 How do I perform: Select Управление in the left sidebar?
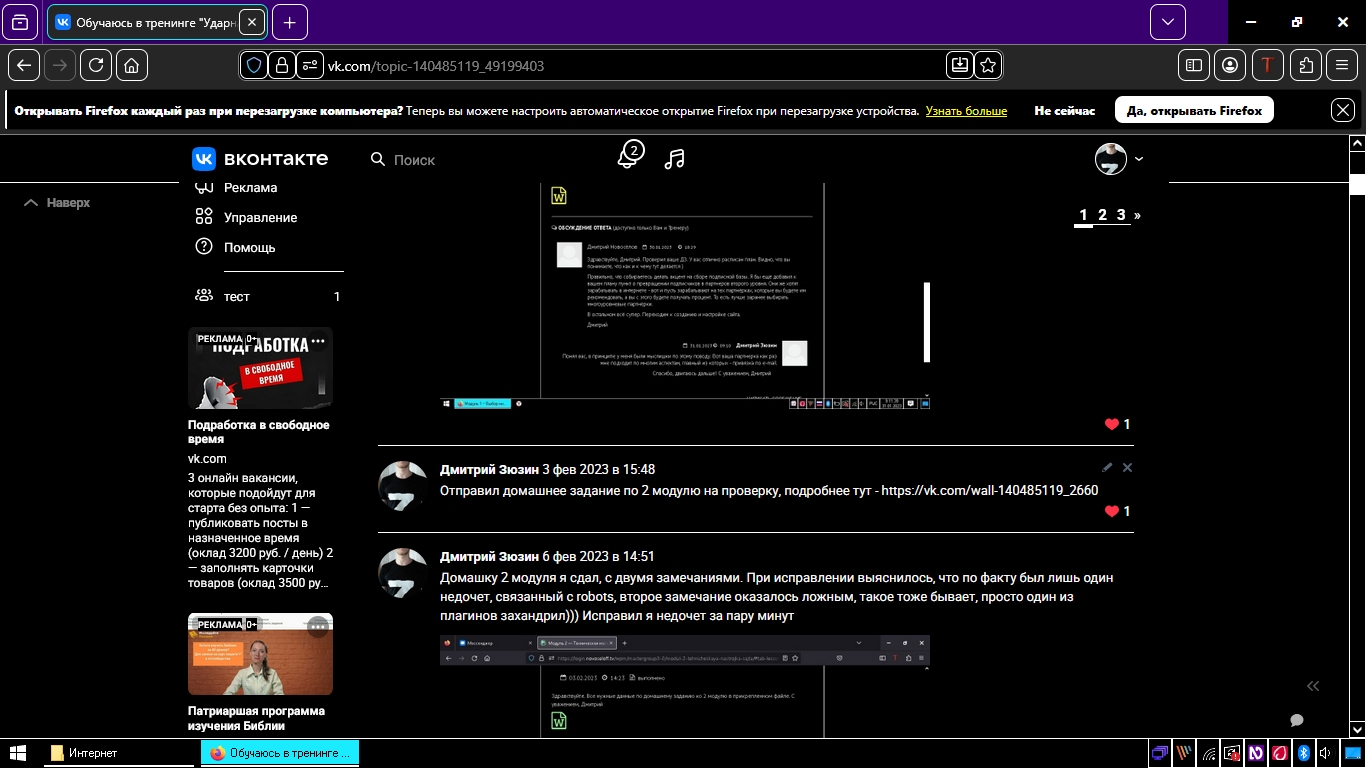coord(260,217)
